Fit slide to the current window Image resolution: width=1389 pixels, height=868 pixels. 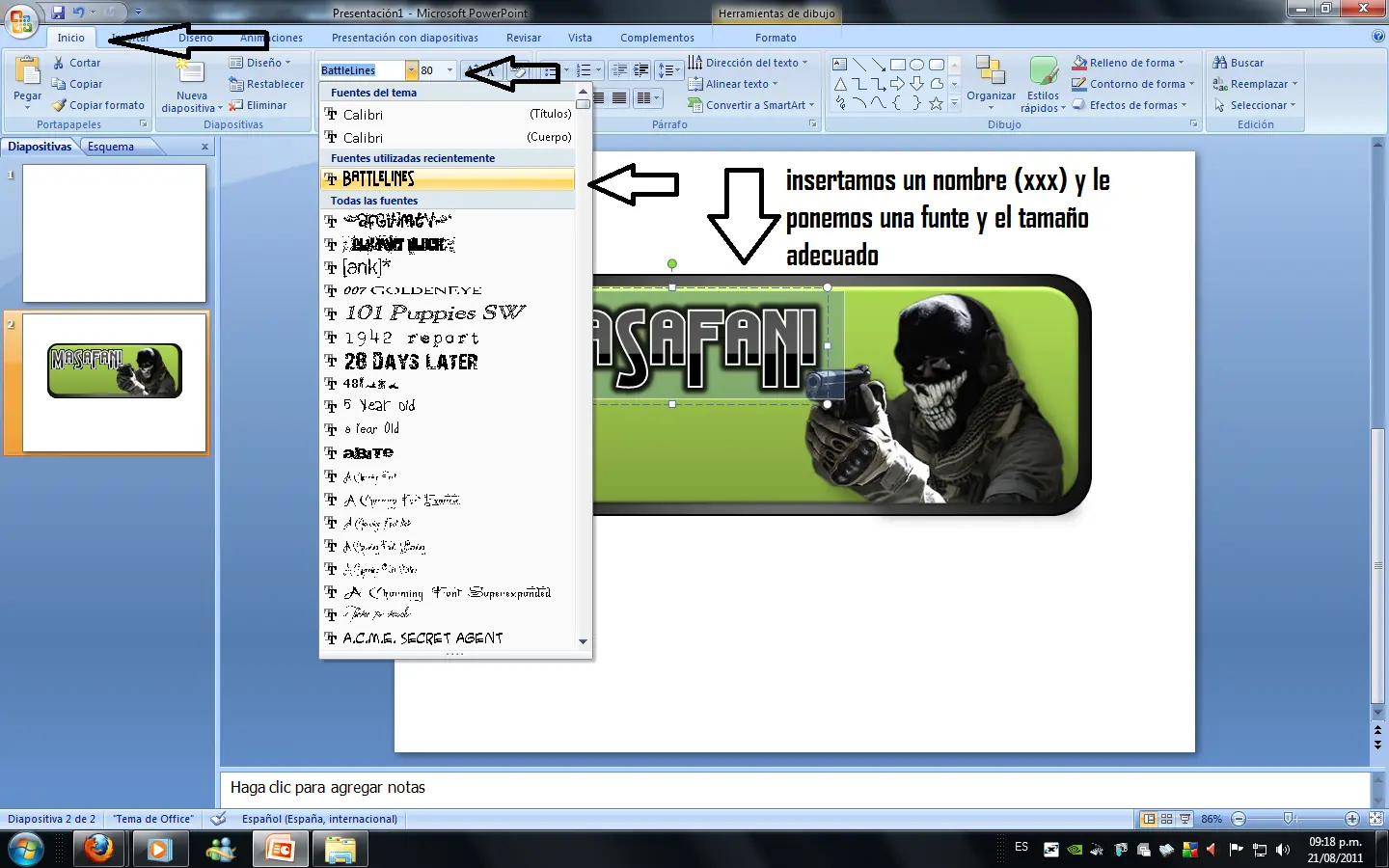click(1375, 819)
